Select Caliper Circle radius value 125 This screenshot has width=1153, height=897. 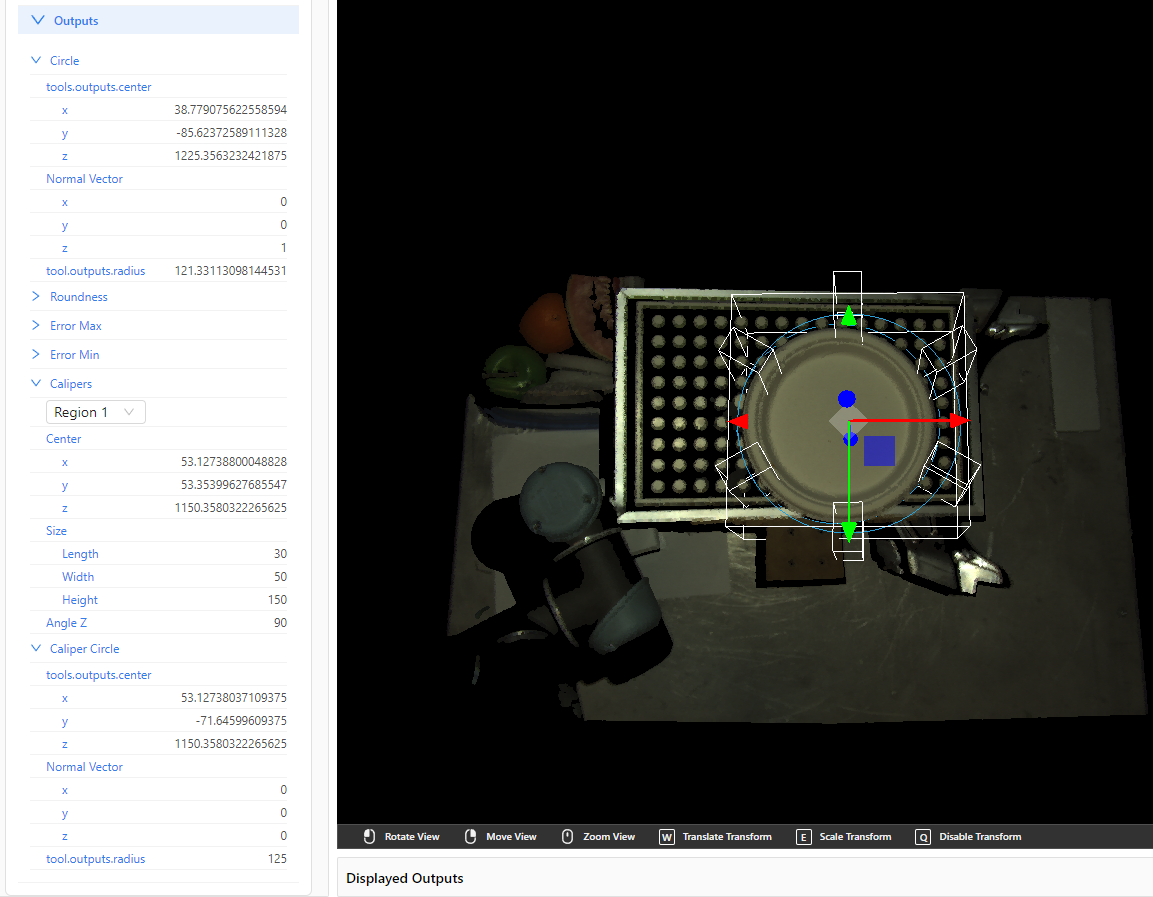[277, 859]
